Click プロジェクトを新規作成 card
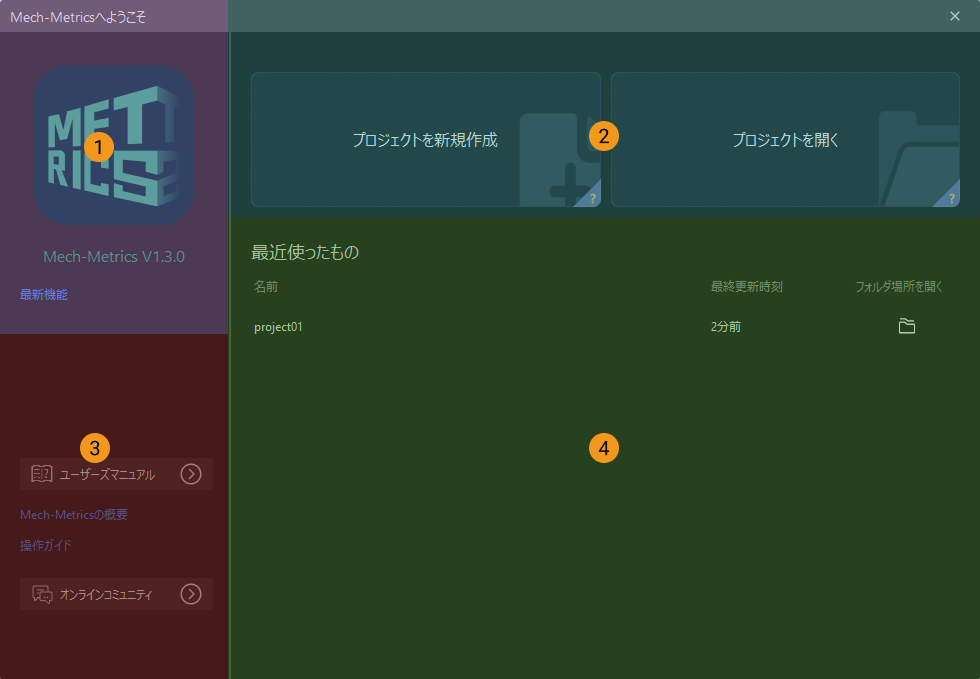The width and height of the screenshot is (980, 679). coord(426,139)
